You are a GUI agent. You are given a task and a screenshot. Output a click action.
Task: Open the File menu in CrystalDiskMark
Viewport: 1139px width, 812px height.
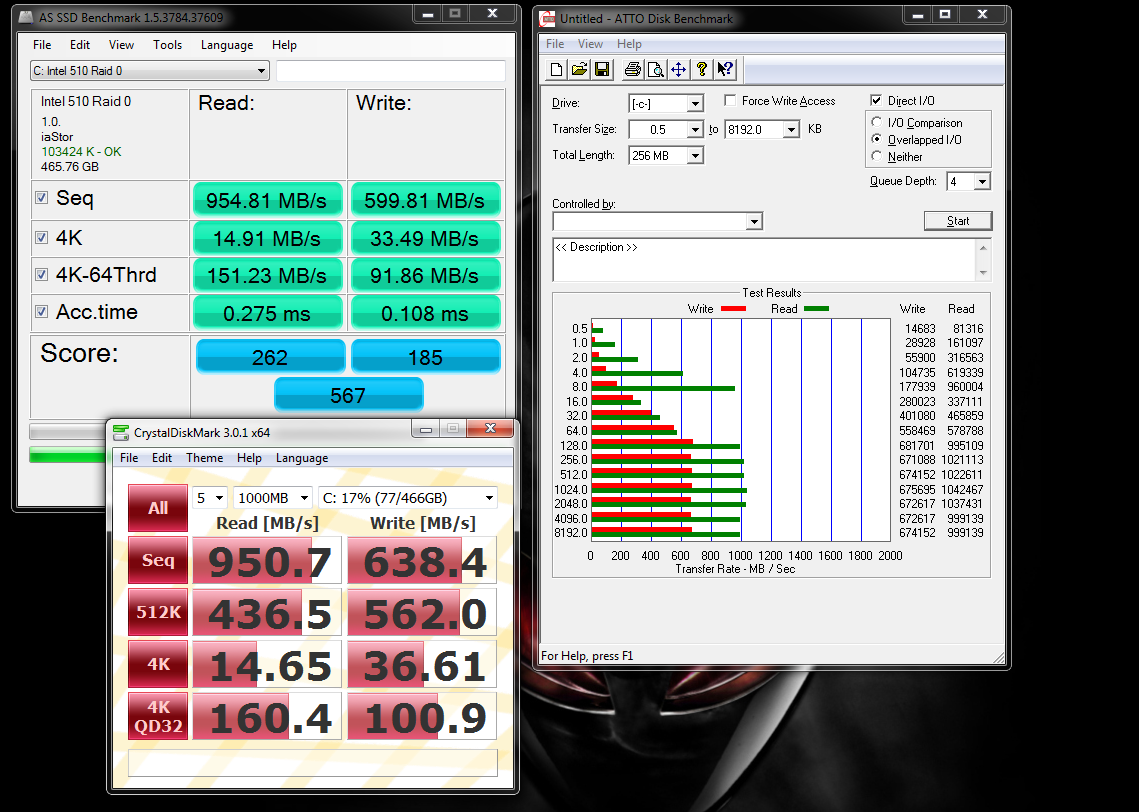[129, 458]
